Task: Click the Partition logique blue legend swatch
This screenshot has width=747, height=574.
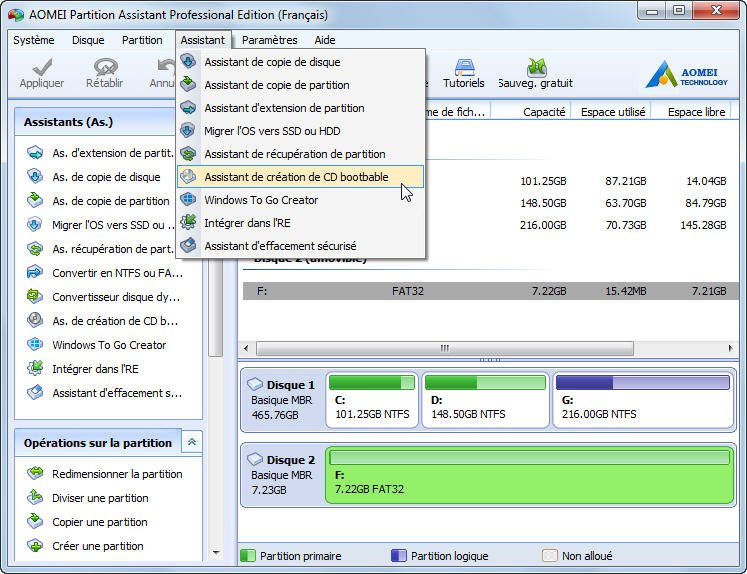Action: click(399, 555)
